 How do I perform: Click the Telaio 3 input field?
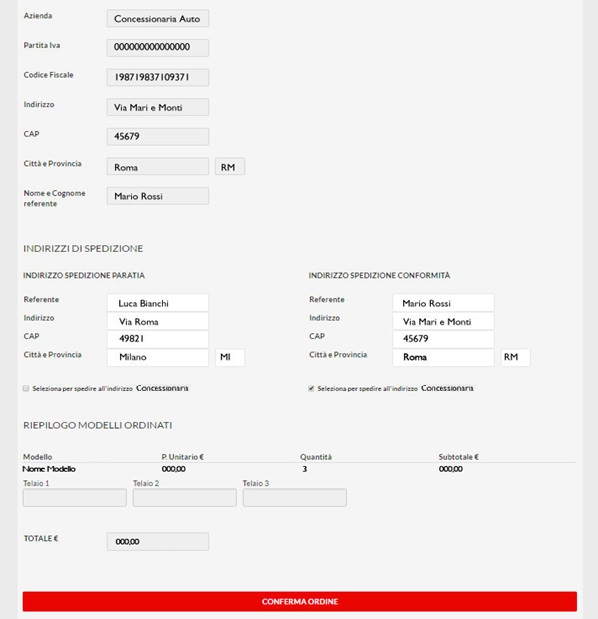coord(295,497)
